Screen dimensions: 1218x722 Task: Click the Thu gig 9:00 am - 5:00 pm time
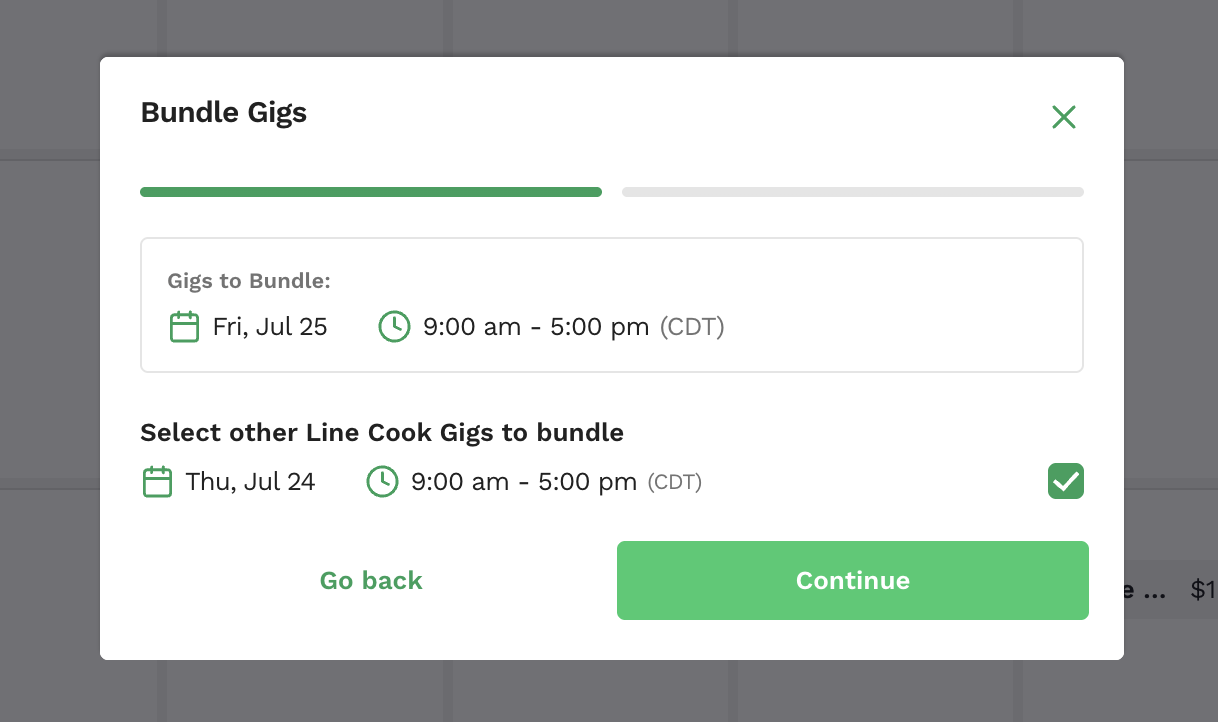[524, 482]
